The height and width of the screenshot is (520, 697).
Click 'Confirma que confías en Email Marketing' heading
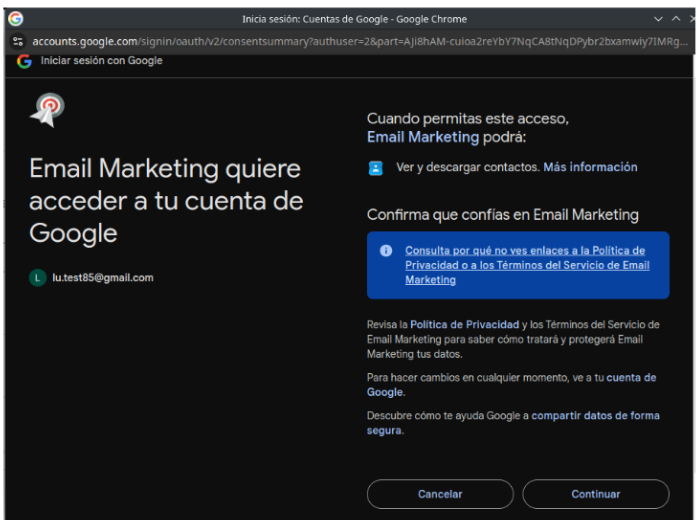click(x=503, y=215)
